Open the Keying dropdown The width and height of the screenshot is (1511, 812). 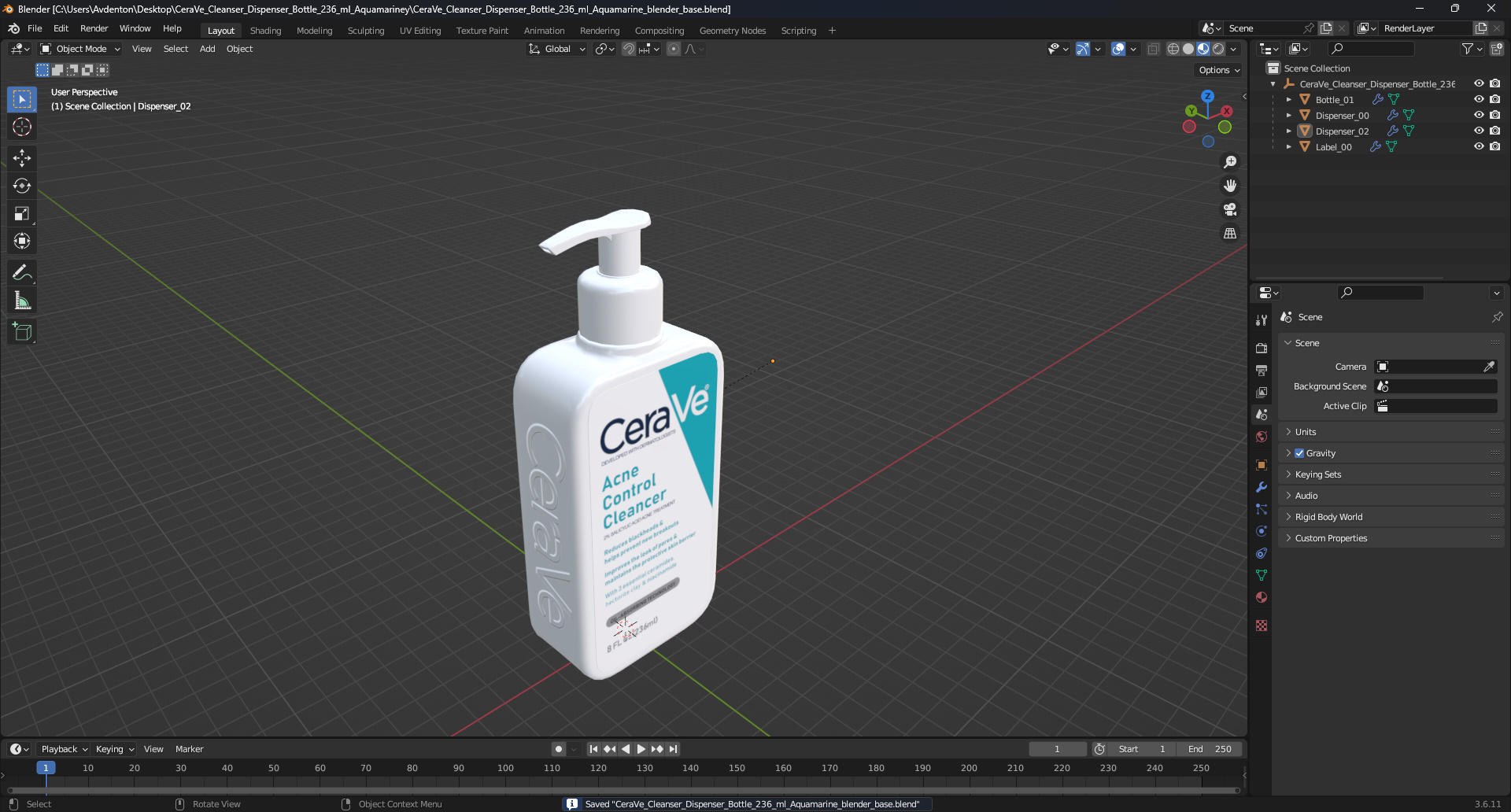click(x=115, y=749)
